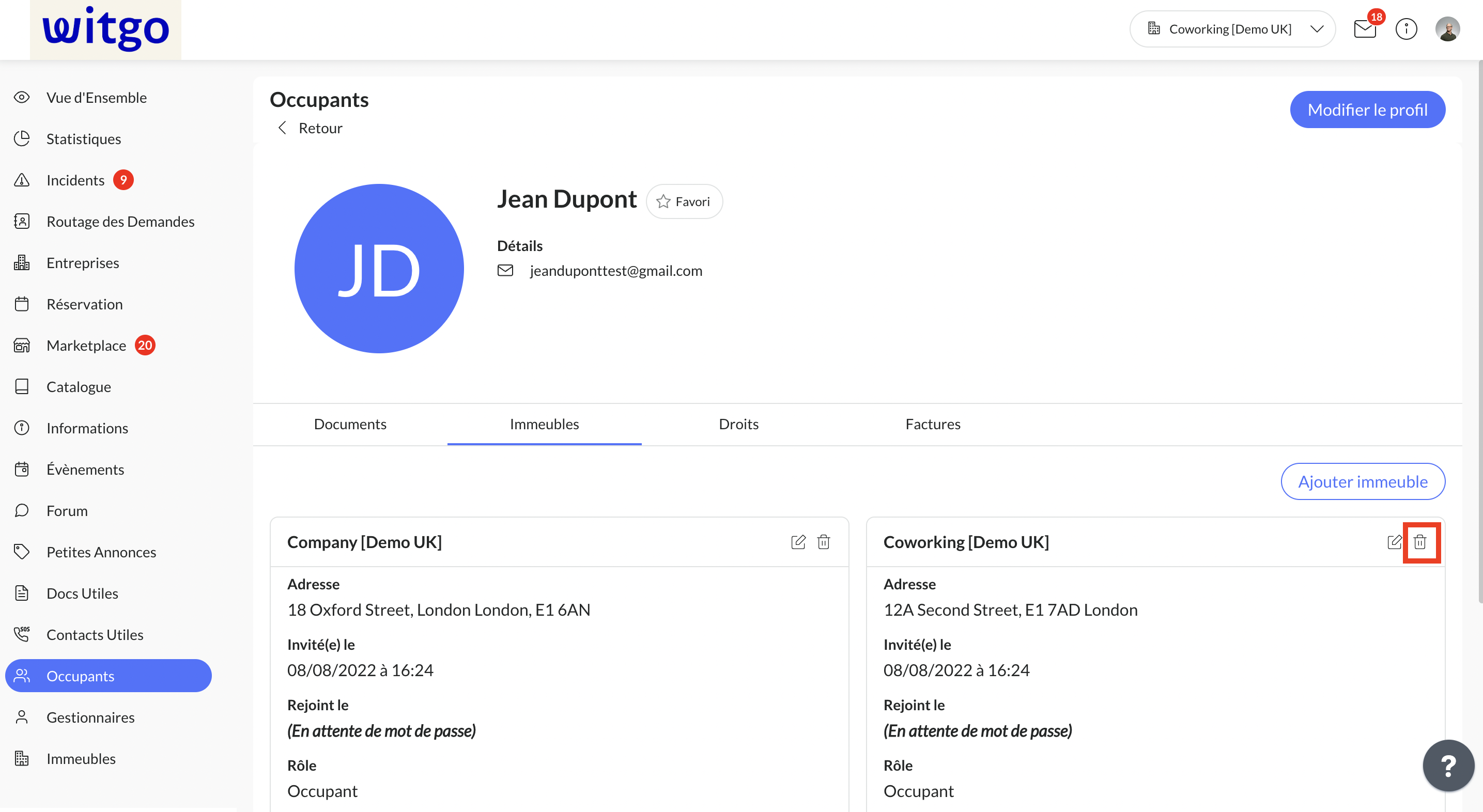Go to Incidents in the sidebar
Screen dimensions: 1483x812
[75, 180]
